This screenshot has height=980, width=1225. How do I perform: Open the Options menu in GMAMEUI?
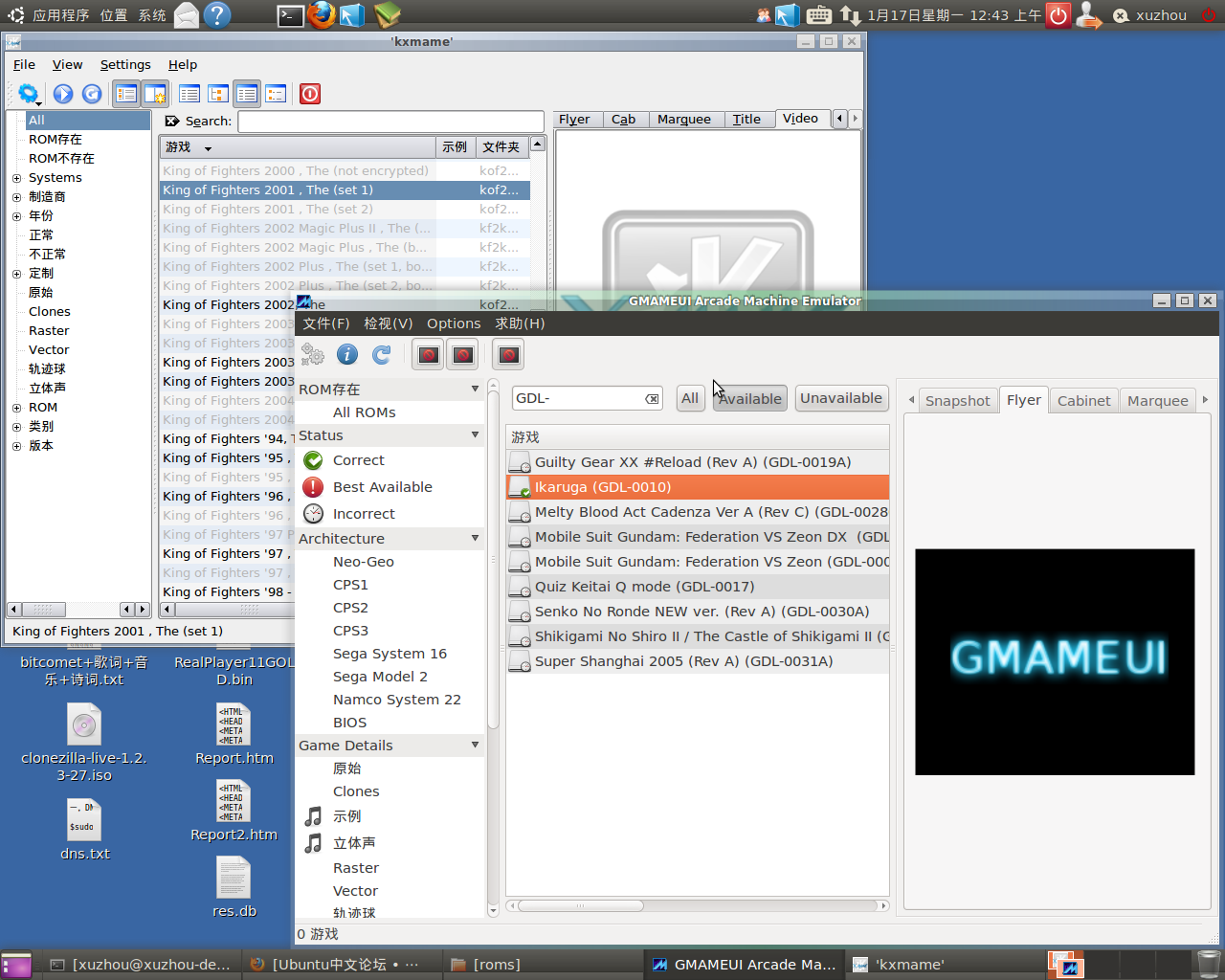[454, 323]
